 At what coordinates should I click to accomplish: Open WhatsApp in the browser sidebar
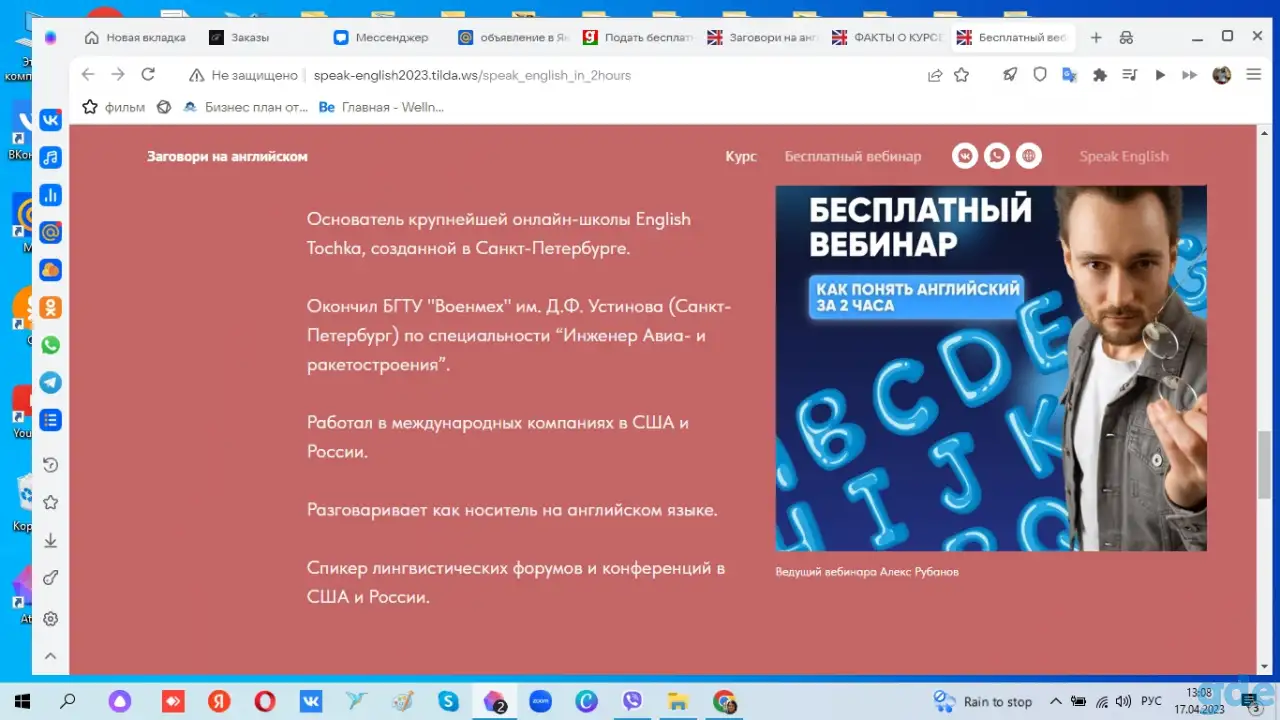click(50, 345)
